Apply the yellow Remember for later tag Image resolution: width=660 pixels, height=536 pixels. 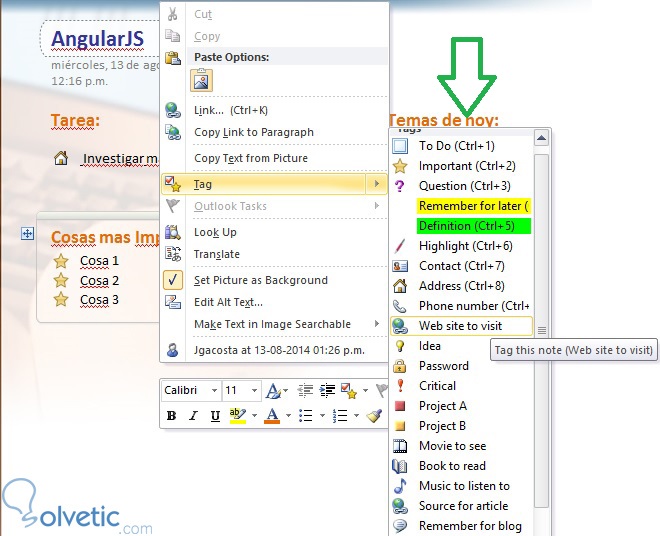click(x=474, y=206)
